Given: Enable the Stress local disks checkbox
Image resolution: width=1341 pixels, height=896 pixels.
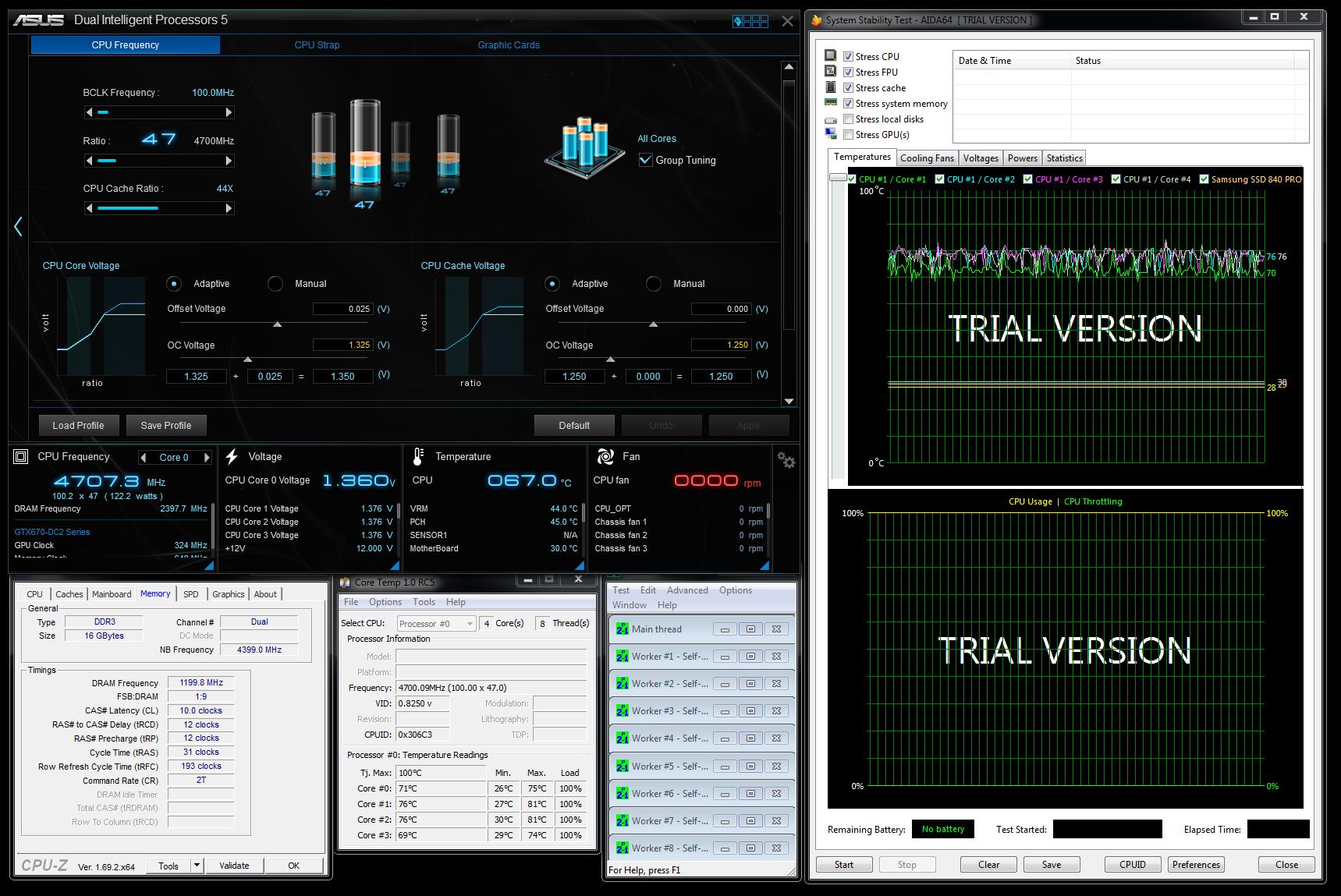Looking at the screenshot, I should click(848, 119).
